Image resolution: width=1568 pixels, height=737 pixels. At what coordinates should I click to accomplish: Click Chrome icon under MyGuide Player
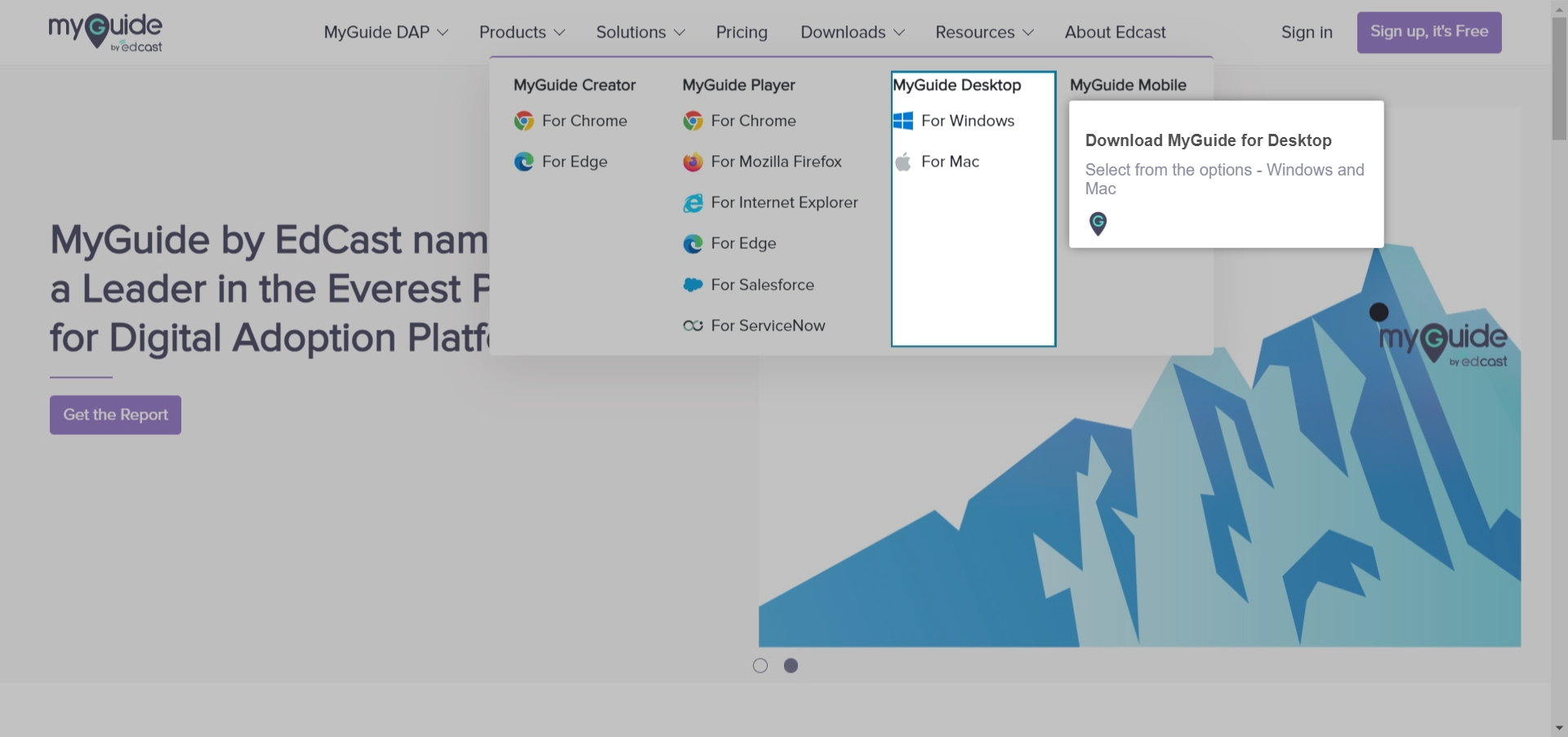tap(693, 121)
